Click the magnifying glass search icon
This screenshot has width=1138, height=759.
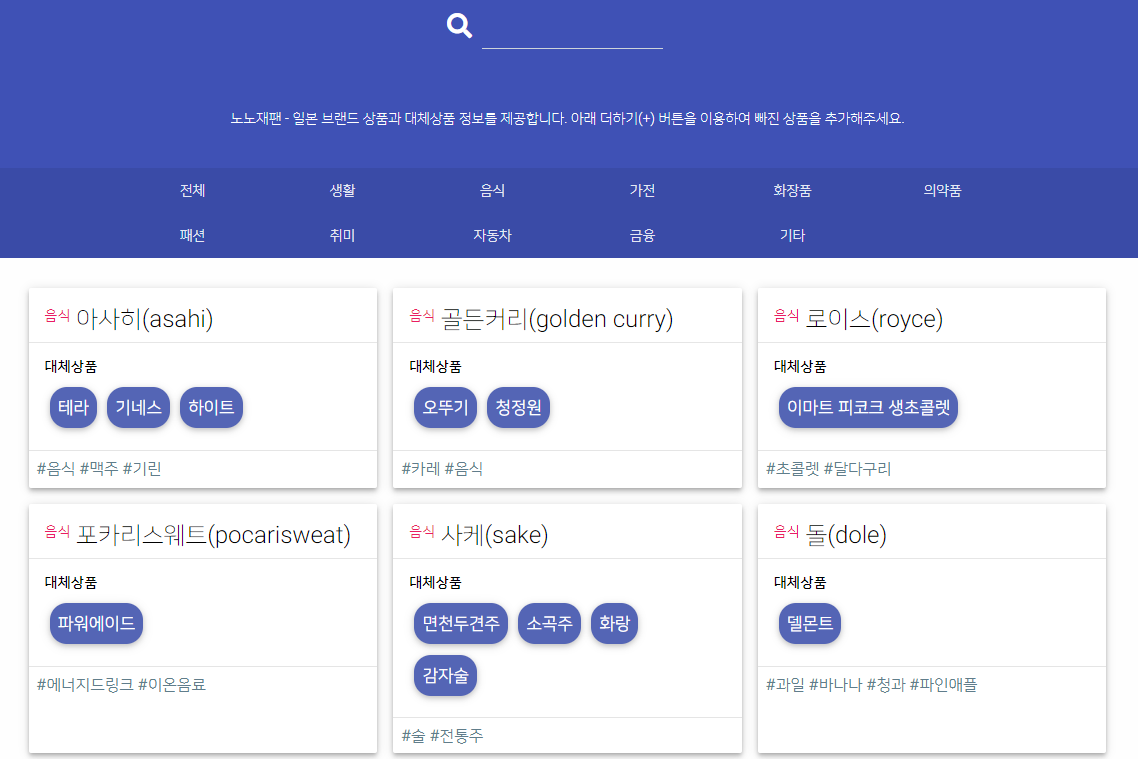[x=459, y=25]
